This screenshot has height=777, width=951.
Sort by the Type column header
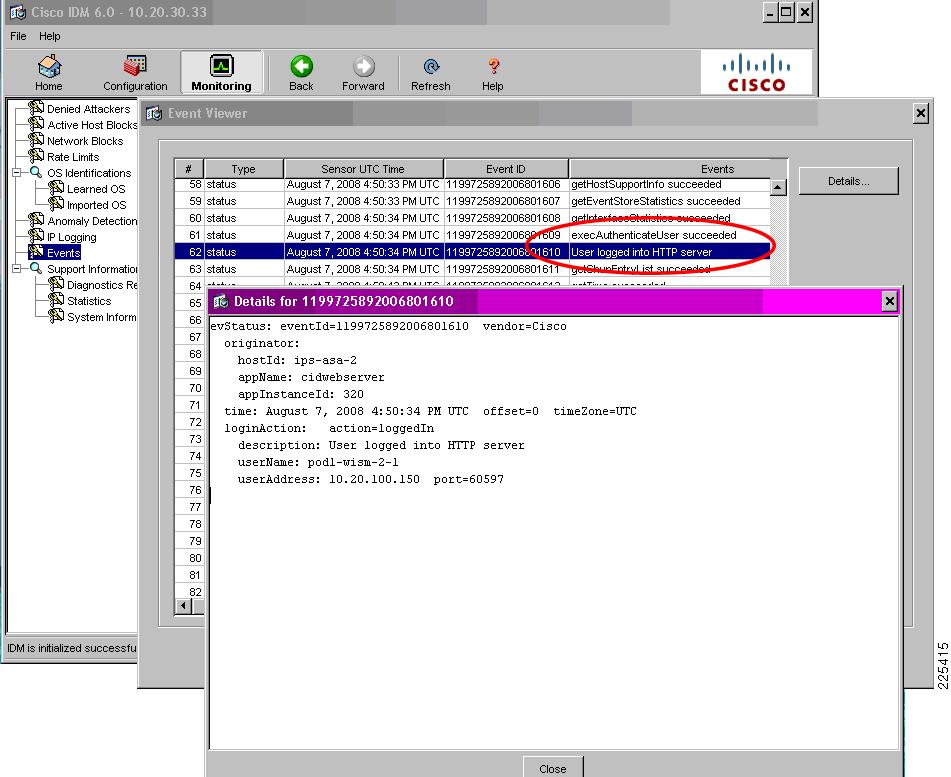pyautogui.click(x=244, y=169)
